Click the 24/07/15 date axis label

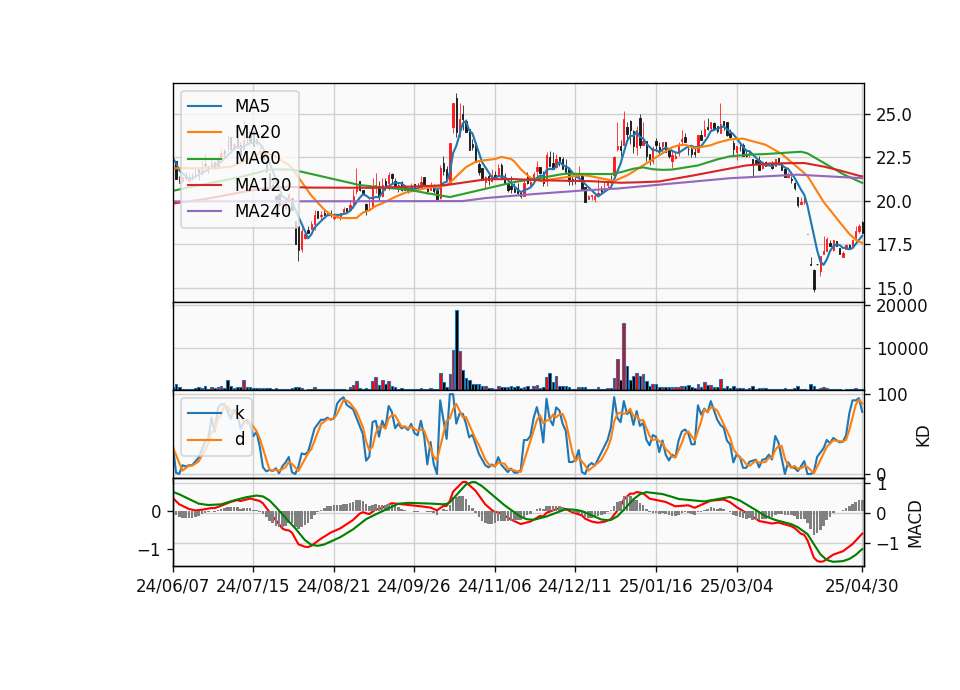pyautogui.click(x=252, y=586)
